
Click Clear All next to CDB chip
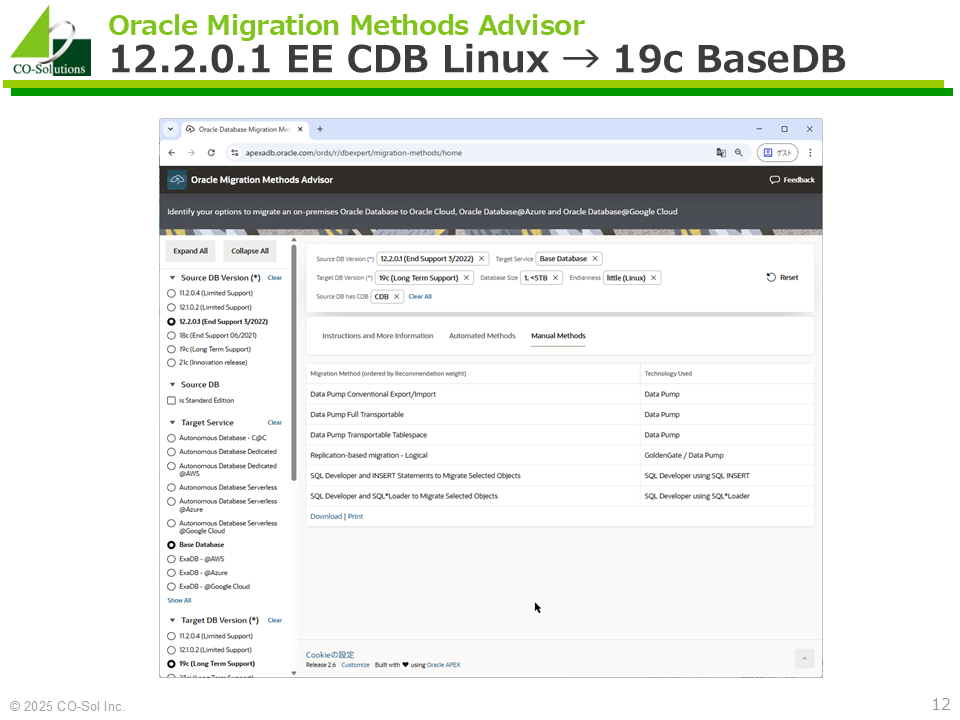tap(420, 297)
